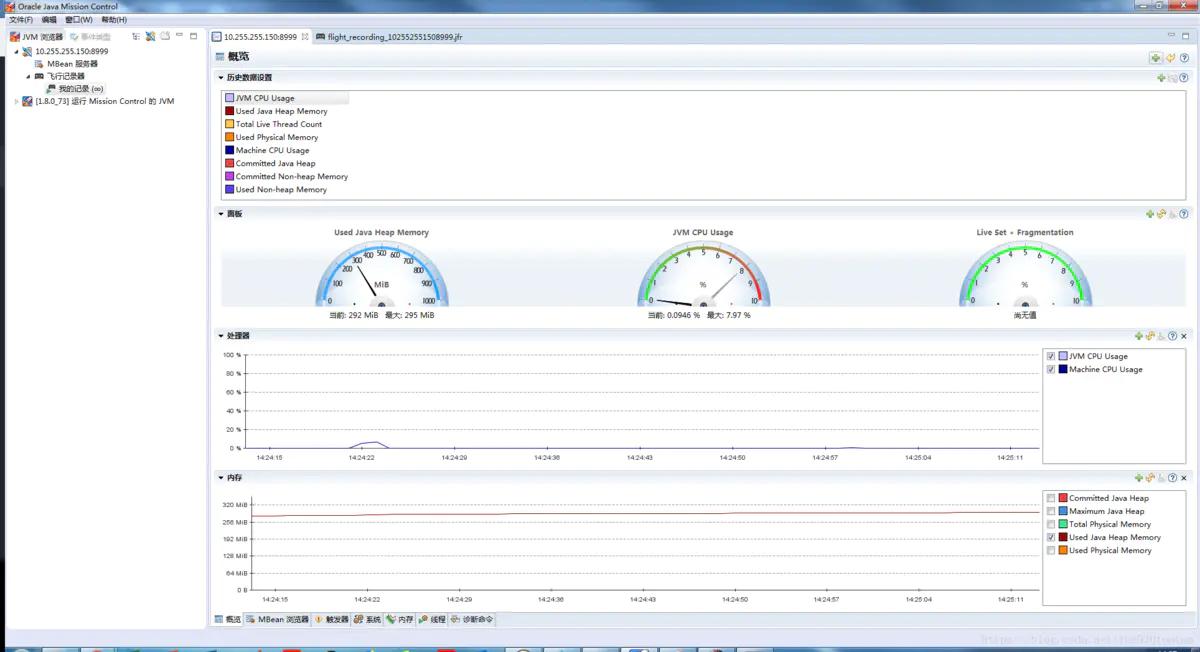1200x652 pixels.
Task: Click add attribute plus icon in 内存 section
Action: pos(1139,478)
